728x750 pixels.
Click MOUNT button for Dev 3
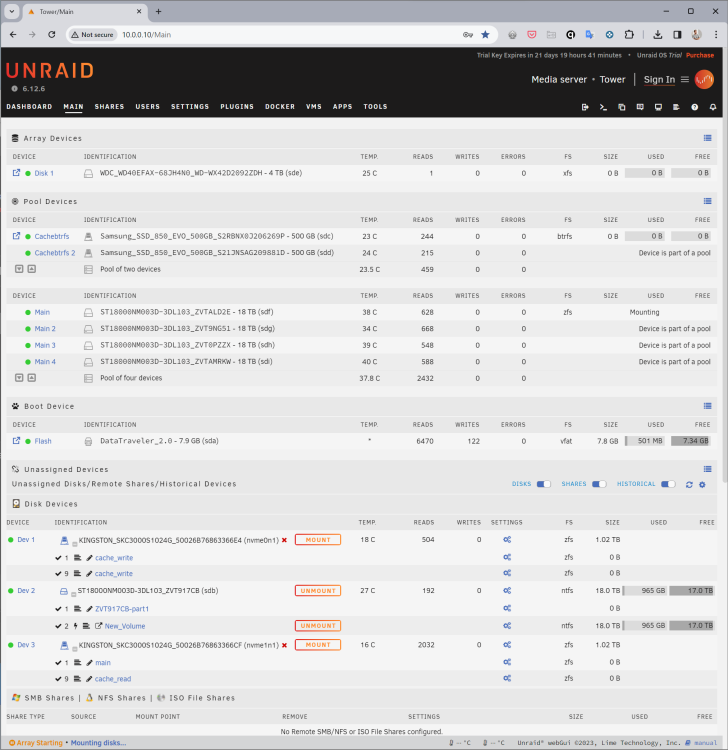pyautogui.click(x=318, y=645)
